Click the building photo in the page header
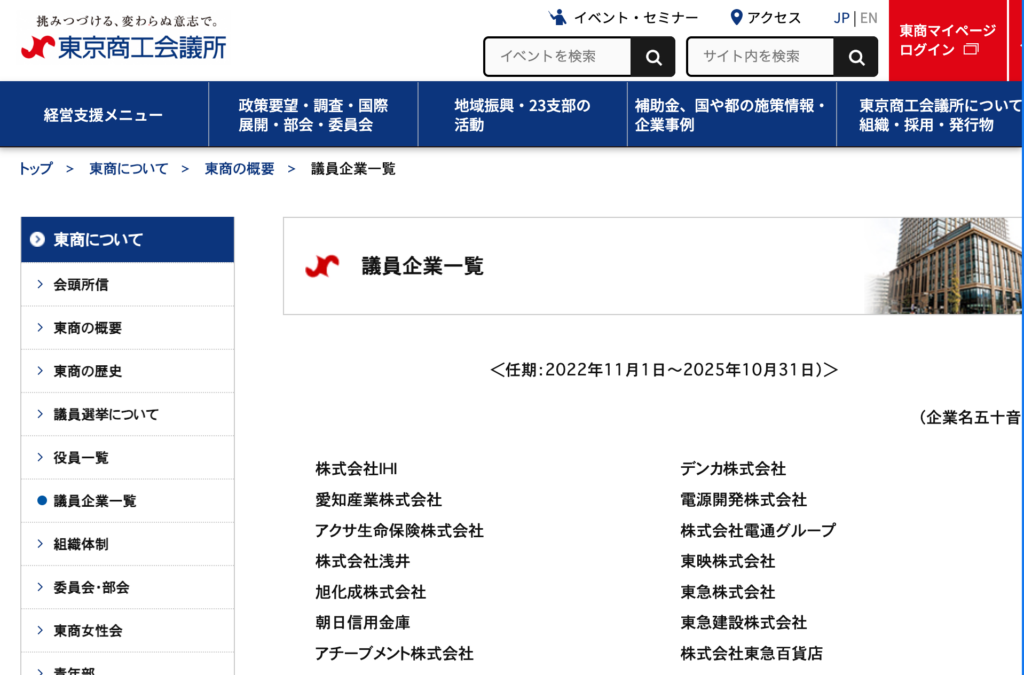The width and height of the screenshot is (1024, 675). coord(944,266)
